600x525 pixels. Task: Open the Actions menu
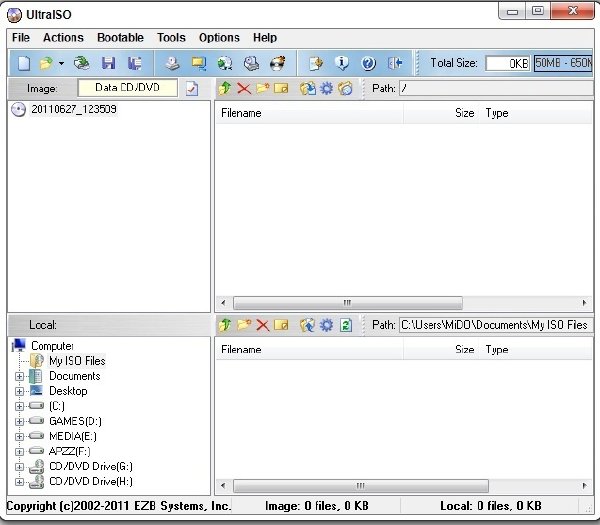point(63,38)
